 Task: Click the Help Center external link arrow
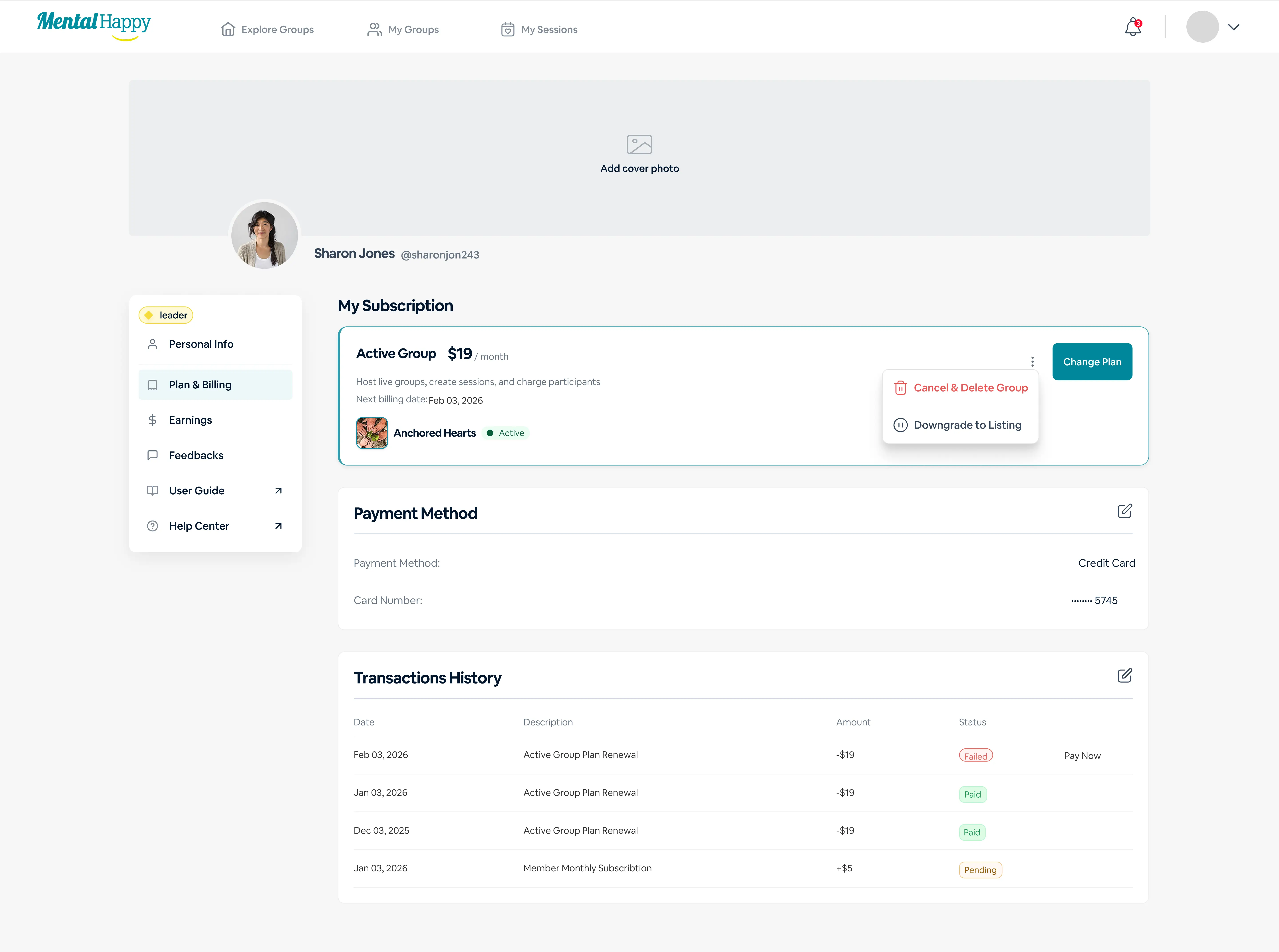(278, 526)
